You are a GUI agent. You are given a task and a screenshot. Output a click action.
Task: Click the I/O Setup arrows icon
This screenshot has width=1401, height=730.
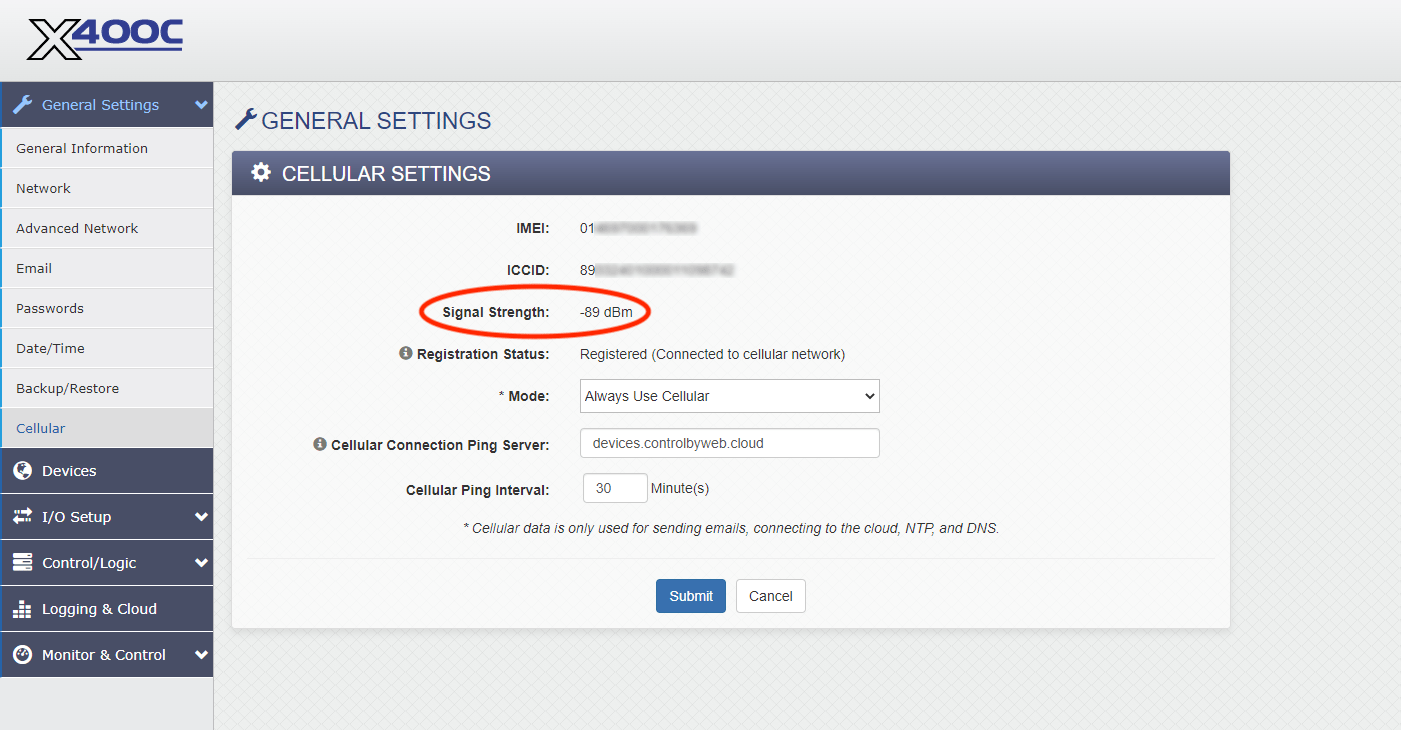coord(22,516)
